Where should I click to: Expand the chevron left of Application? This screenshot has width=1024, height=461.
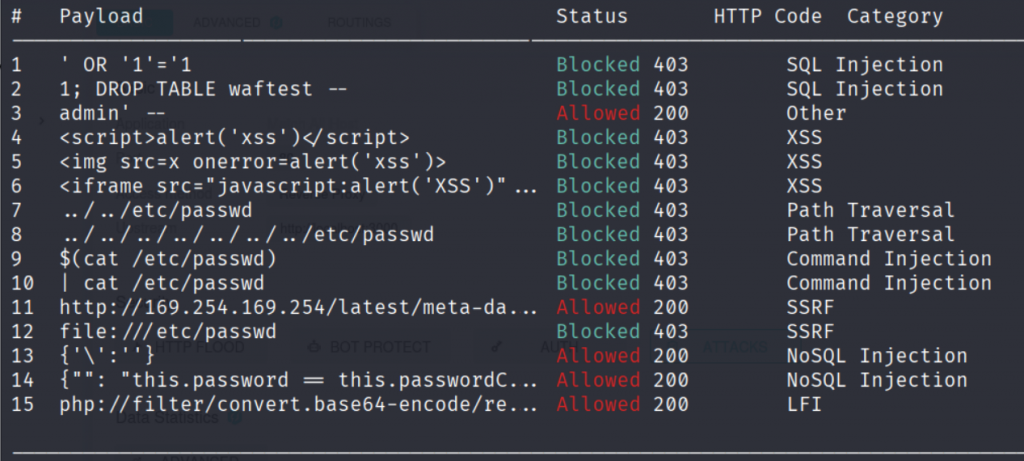42,121
